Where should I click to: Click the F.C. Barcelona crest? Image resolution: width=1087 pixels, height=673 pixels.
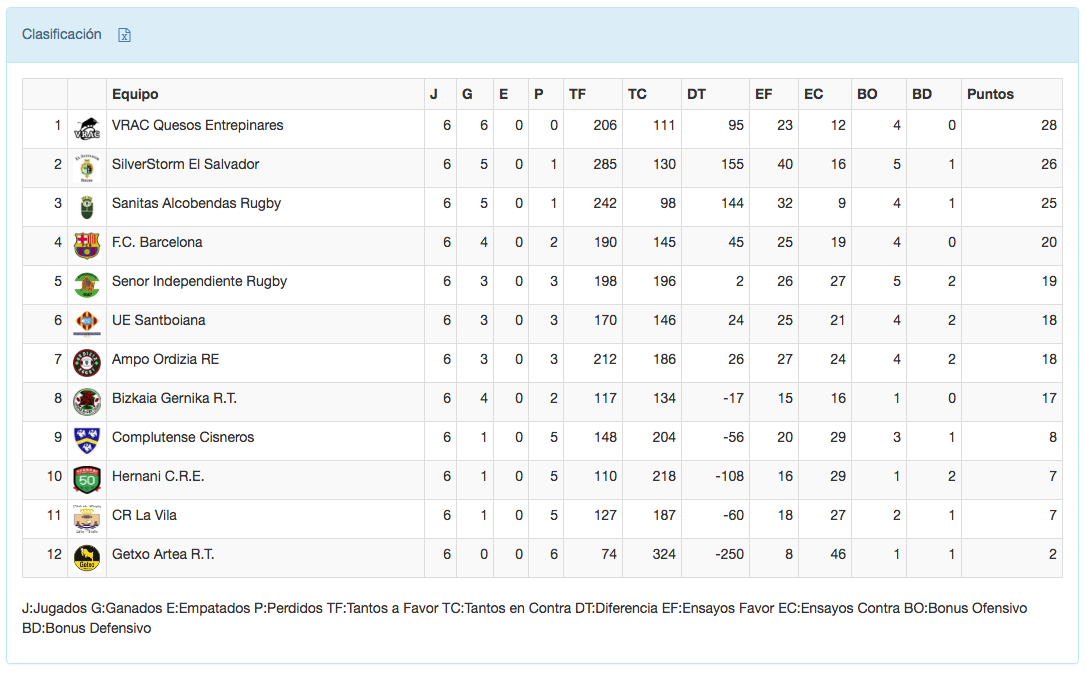click(x=87, y=245)
